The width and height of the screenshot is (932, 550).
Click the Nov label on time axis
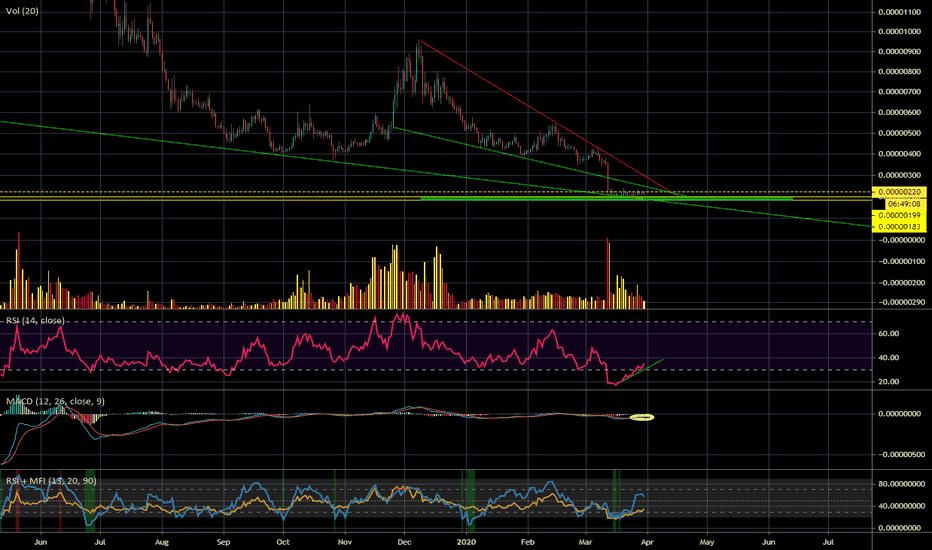344,542
